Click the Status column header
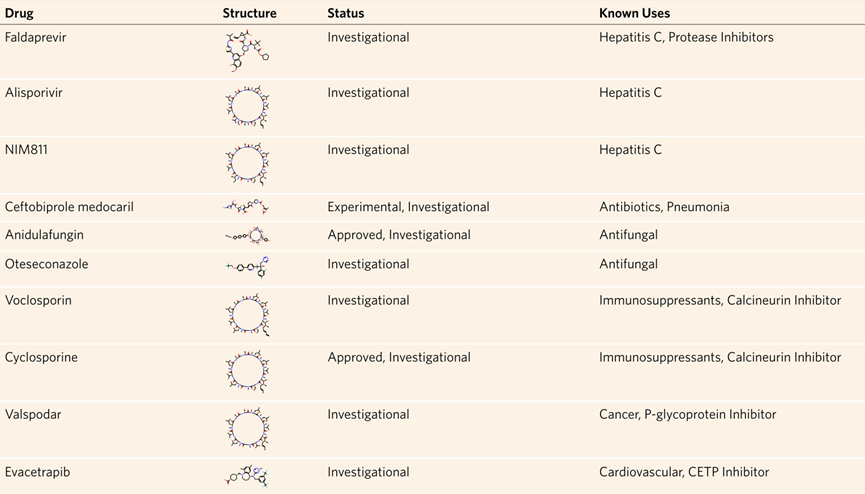This screenshot has width=865, height=494. pyautogui.click(x=346, y=13)
